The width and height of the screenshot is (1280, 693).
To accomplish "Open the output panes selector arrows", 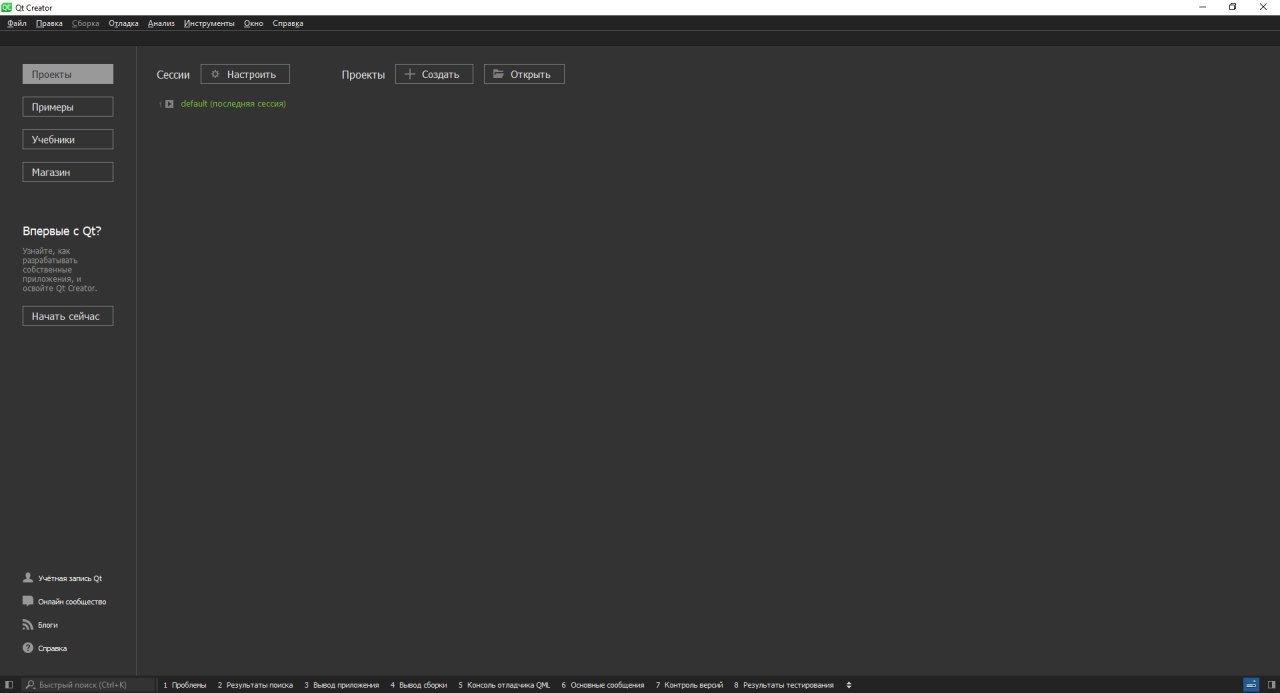I will pyautogui.click(x=849, y=685).
